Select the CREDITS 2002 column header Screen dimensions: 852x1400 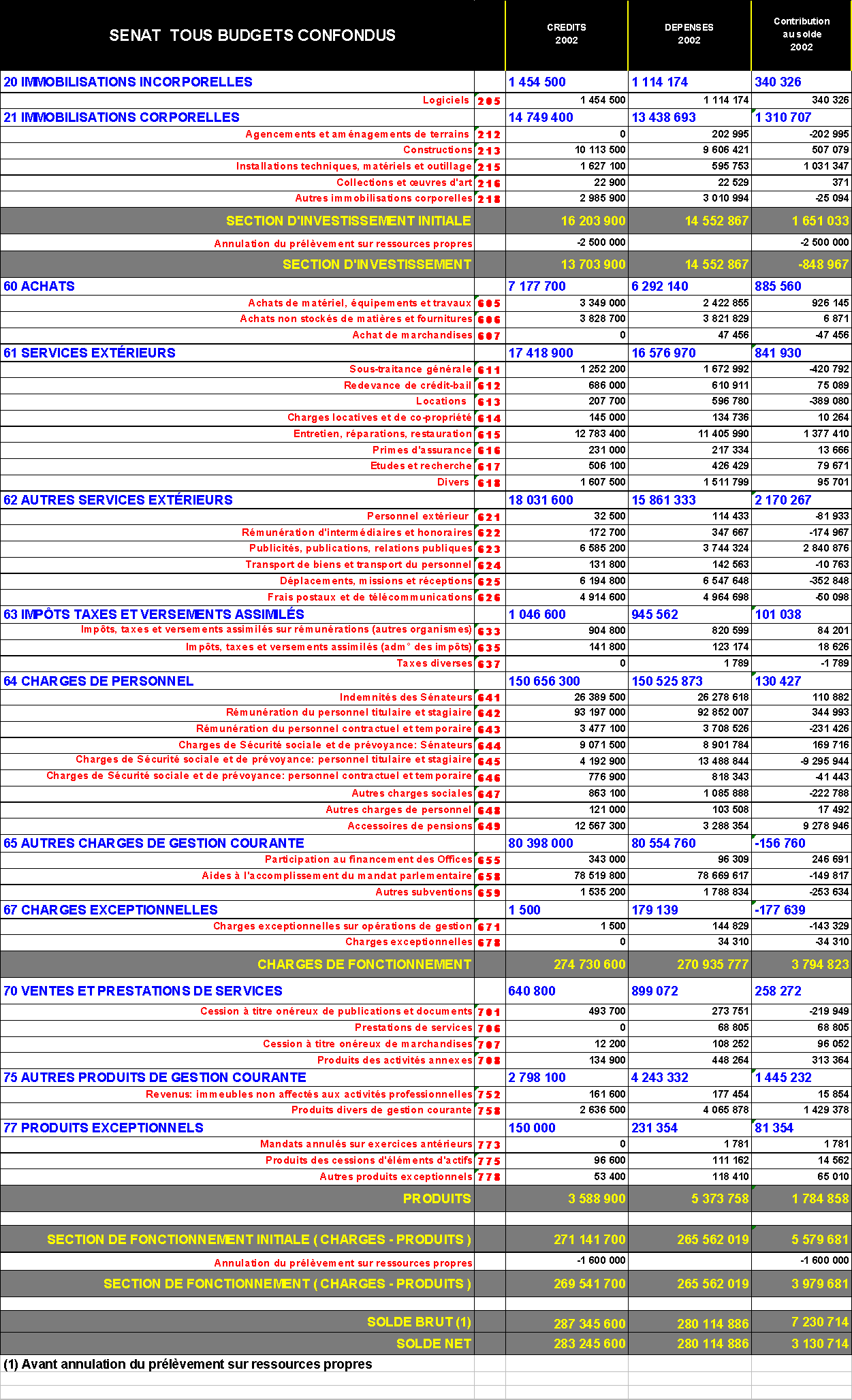pos(566,34)
